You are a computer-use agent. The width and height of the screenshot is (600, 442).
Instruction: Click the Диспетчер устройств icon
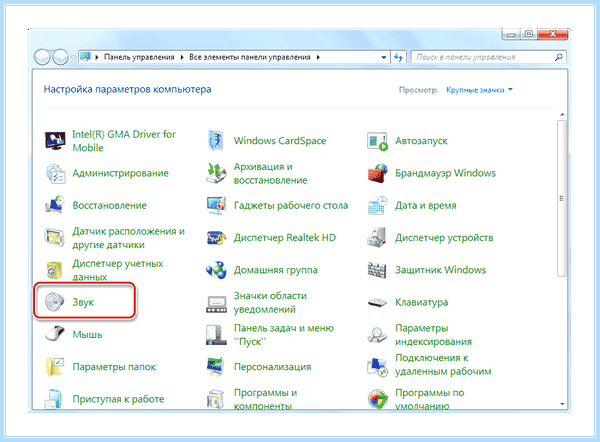pos(377,238)
